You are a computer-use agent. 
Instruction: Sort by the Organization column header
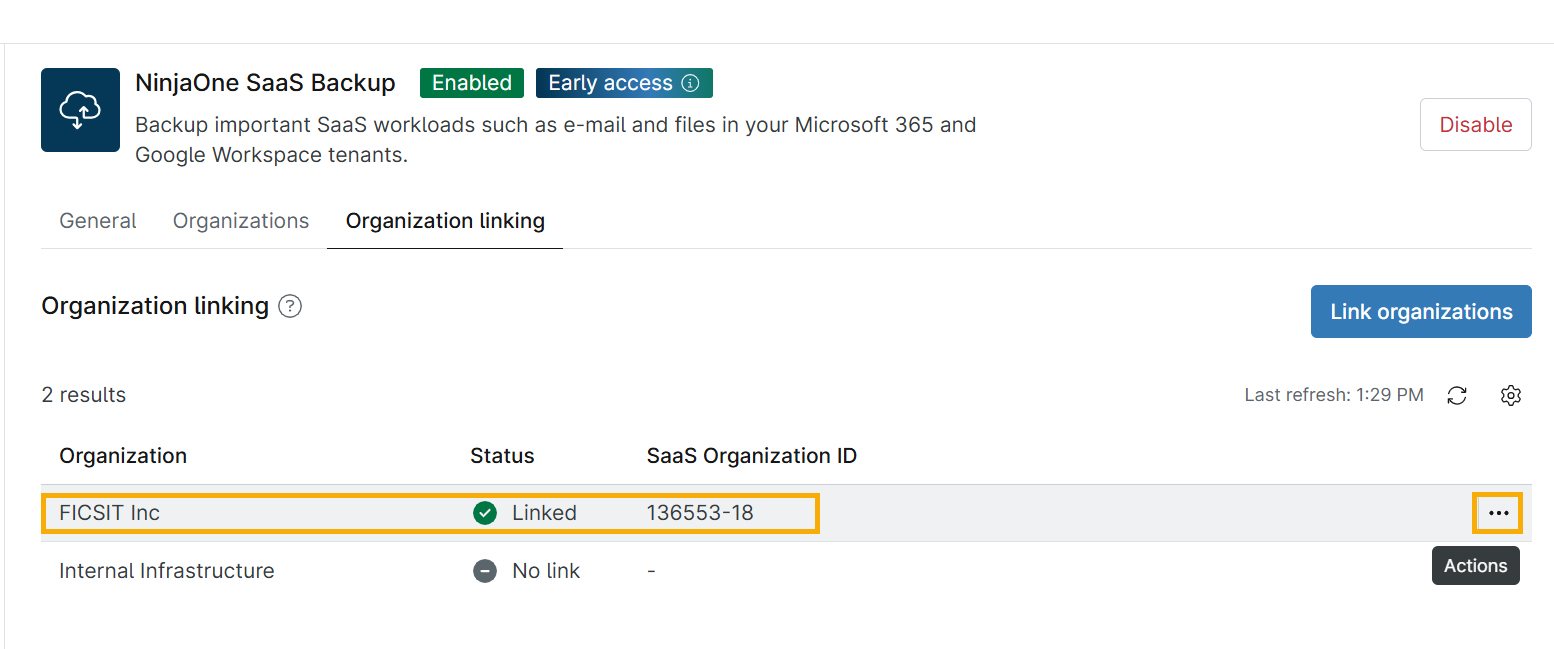(123, 456)
